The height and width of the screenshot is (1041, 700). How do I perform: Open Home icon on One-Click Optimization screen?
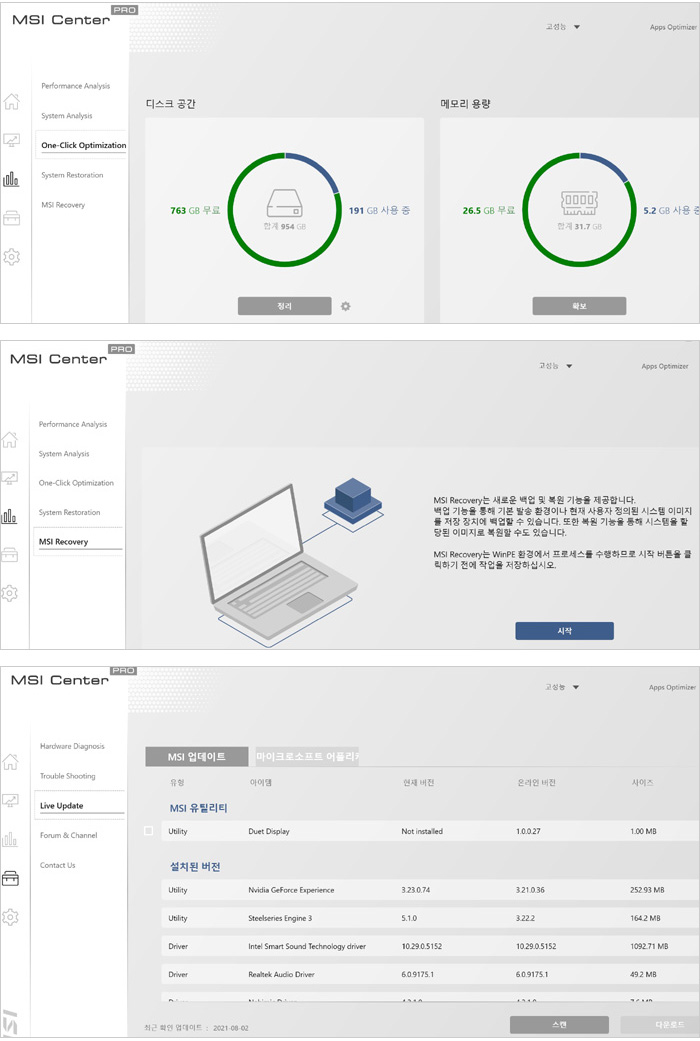coord(11,102)
